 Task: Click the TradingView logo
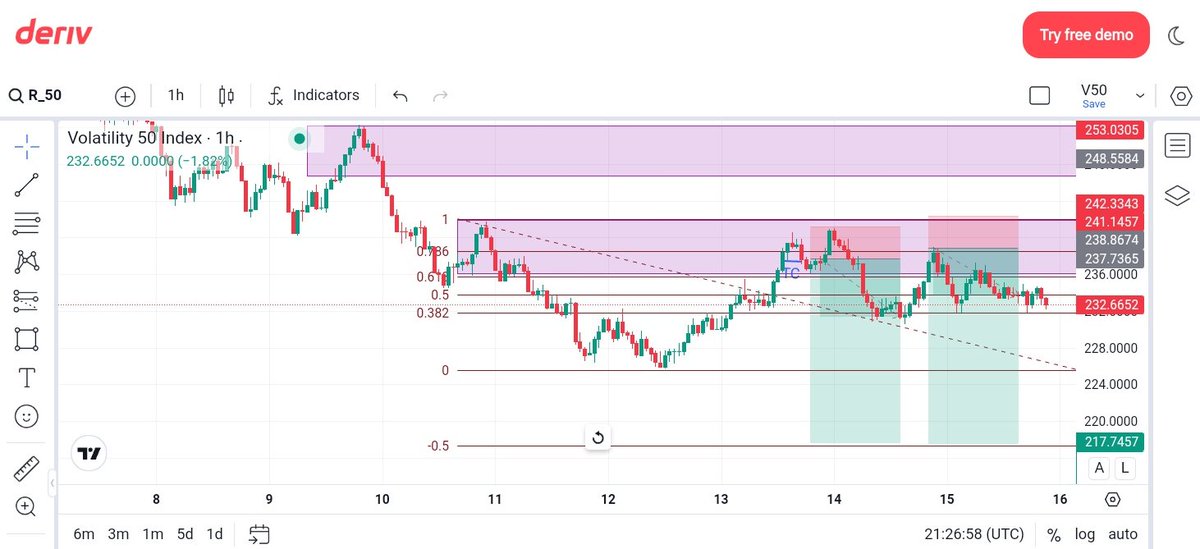pyautogui.click(x=90, y=453)
